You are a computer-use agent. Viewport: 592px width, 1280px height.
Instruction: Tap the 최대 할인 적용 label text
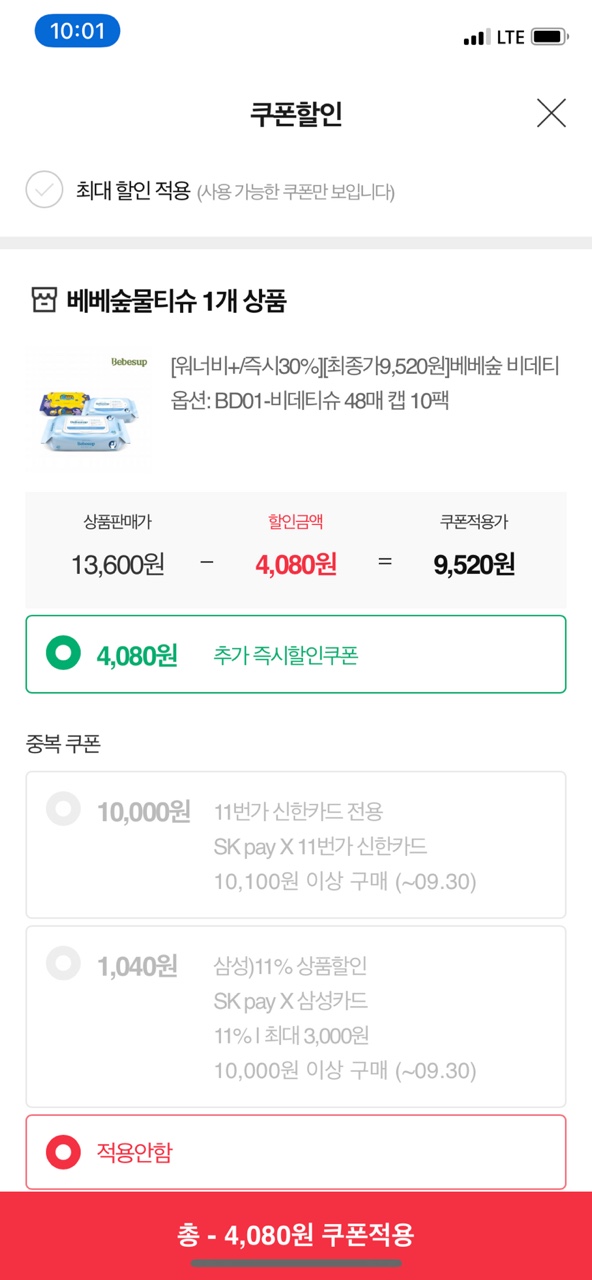133,190
